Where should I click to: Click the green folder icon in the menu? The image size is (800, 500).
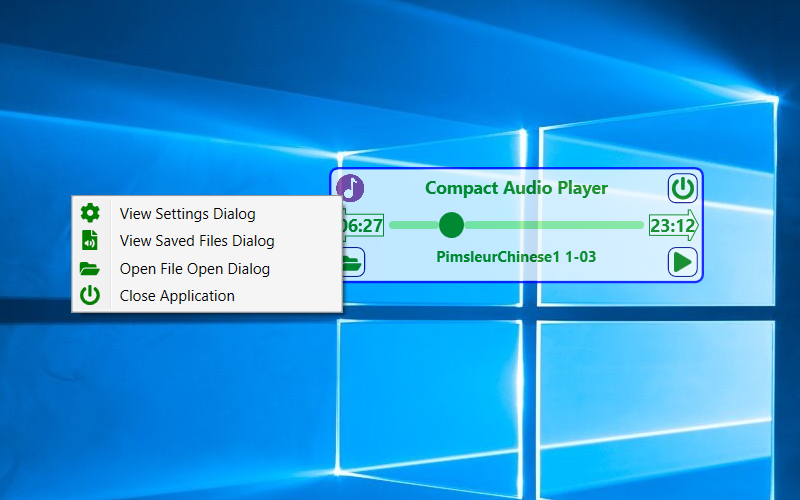point(90,268)
